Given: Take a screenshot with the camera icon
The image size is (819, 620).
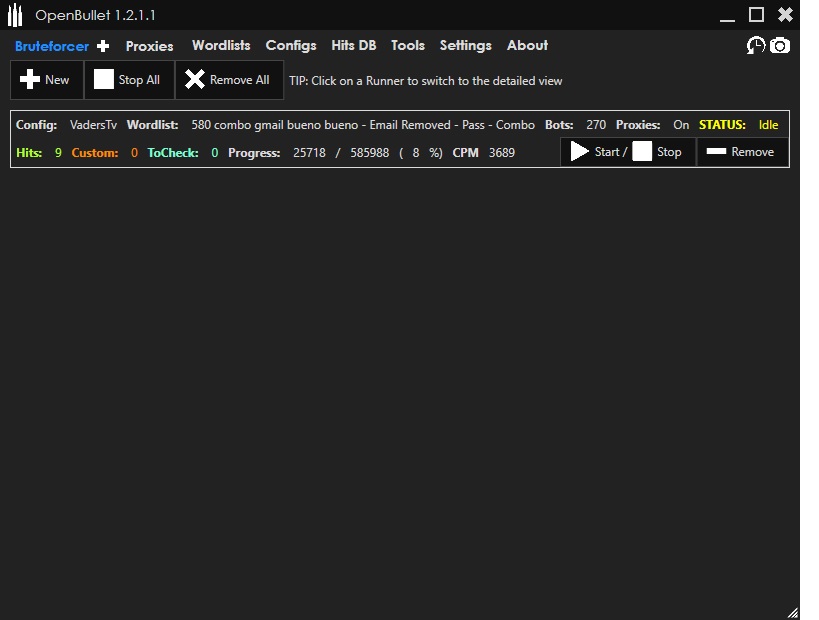Looking at the screenshot, I should [780, 46].
